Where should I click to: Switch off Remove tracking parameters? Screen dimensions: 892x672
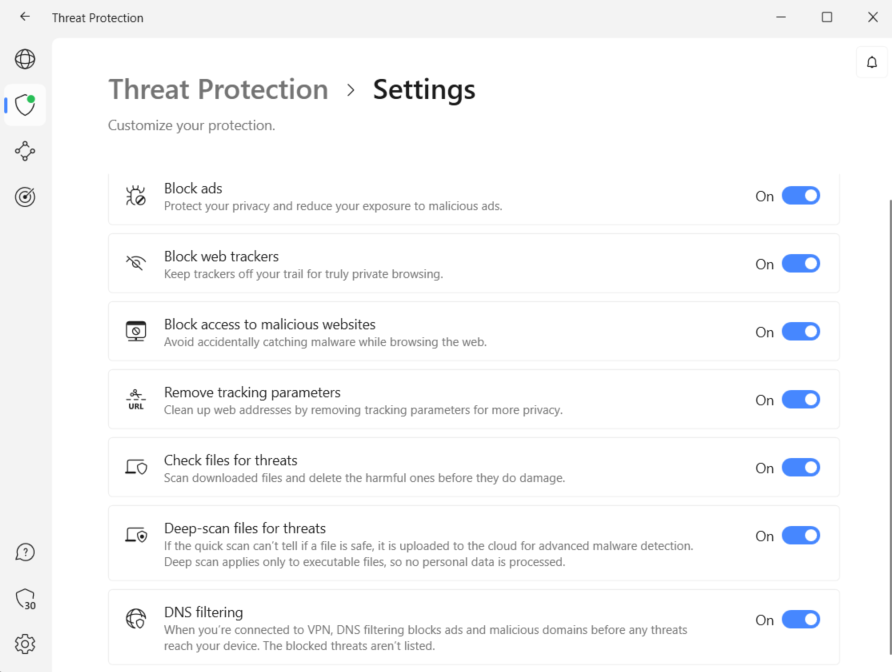(800, 400)
